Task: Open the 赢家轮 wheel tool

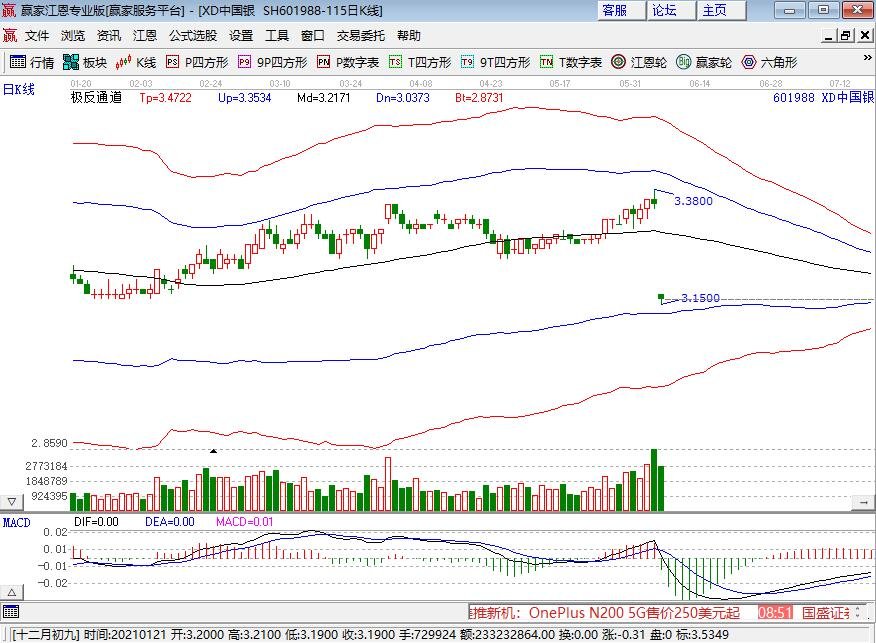Action: click(704, 62)
